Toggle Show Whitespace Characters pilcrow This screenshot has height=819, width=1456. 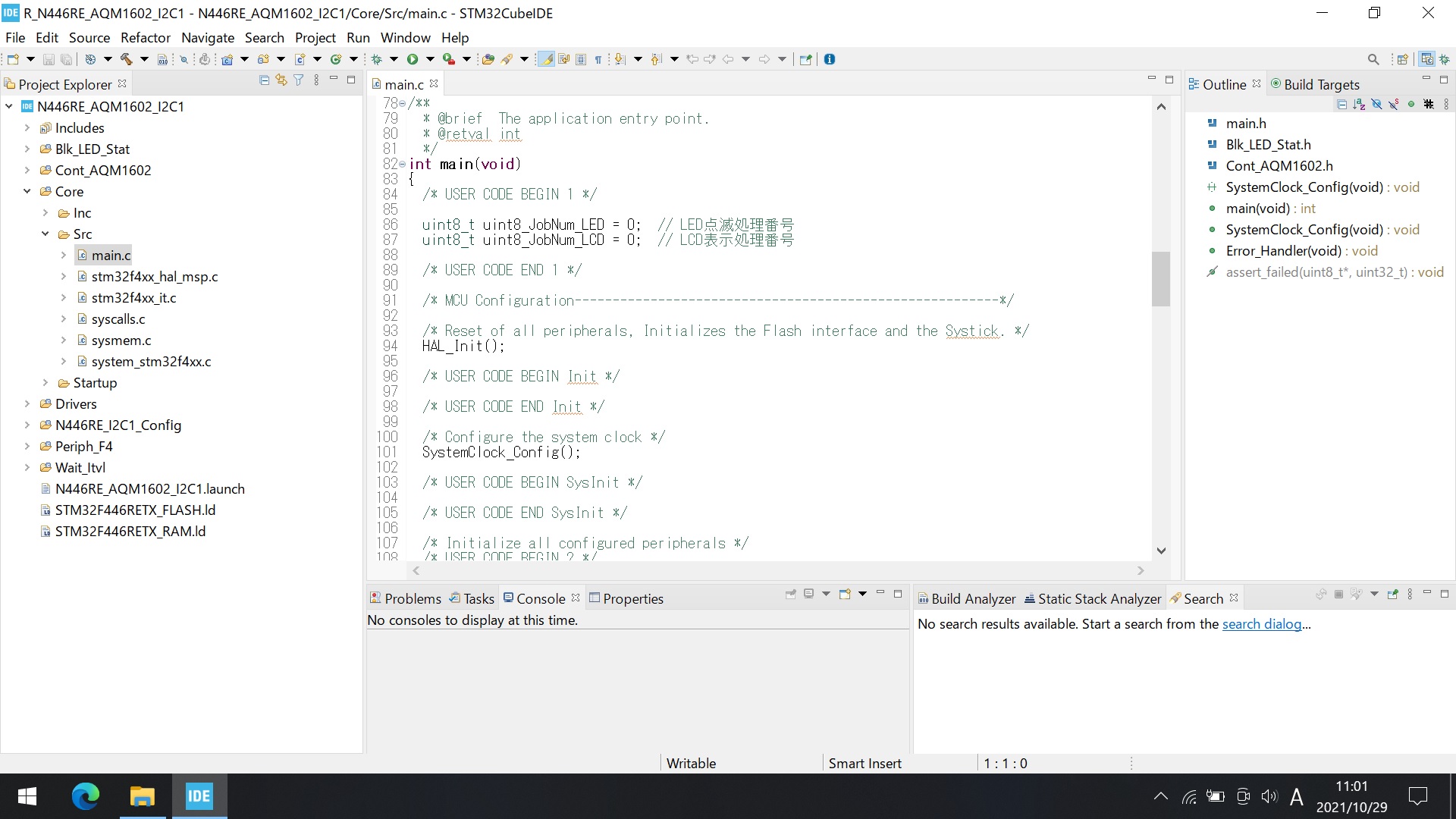598,59
